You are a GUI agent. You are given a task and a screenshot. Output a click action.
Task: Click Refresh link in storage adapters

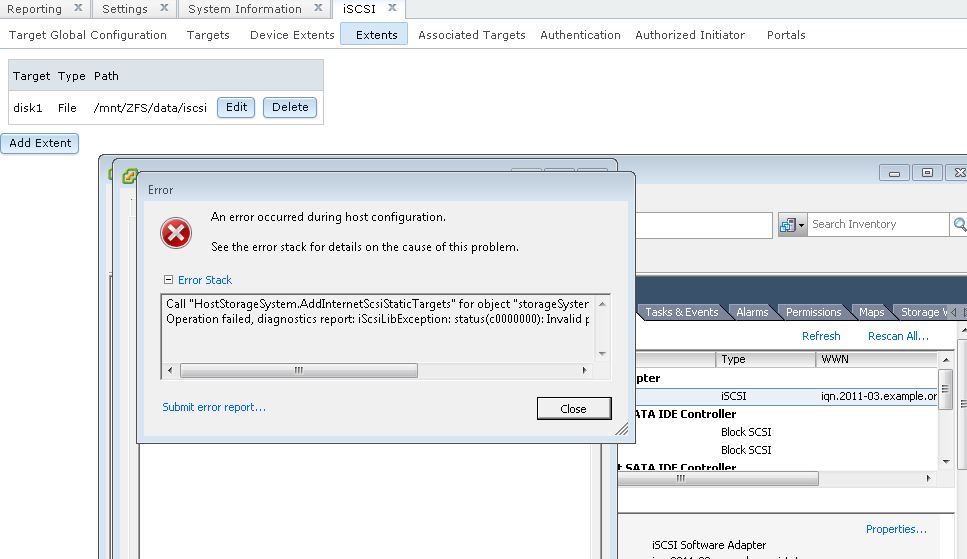click(x=821, y=336)
